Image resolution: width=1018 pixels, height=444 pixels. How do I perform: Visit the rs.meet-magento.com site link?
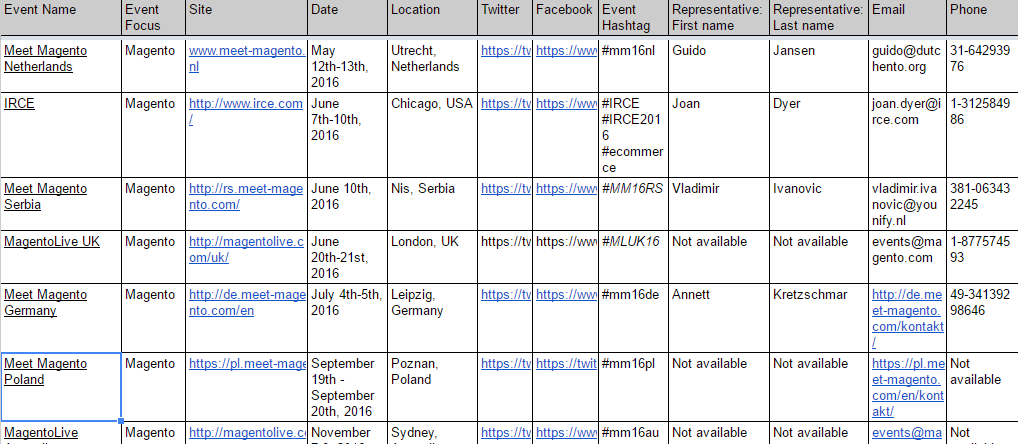click(245, 197)
